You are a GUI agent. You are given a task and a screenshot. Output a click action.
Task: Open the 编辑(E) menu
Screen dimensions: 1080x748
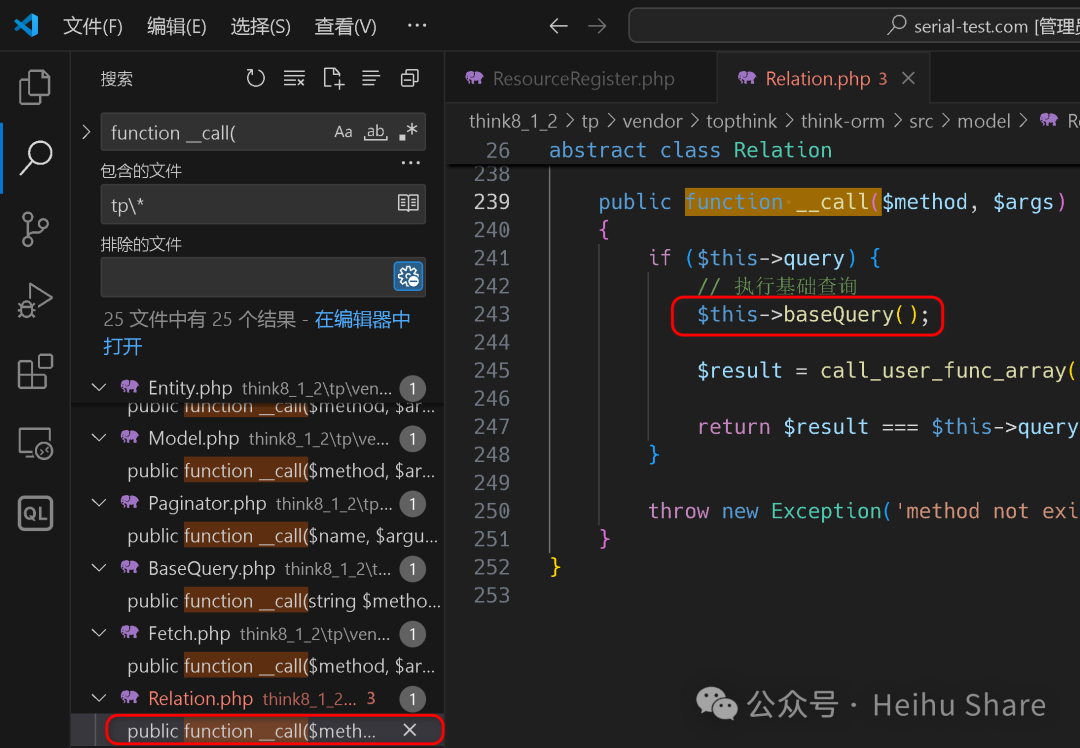tap(176, 26)
